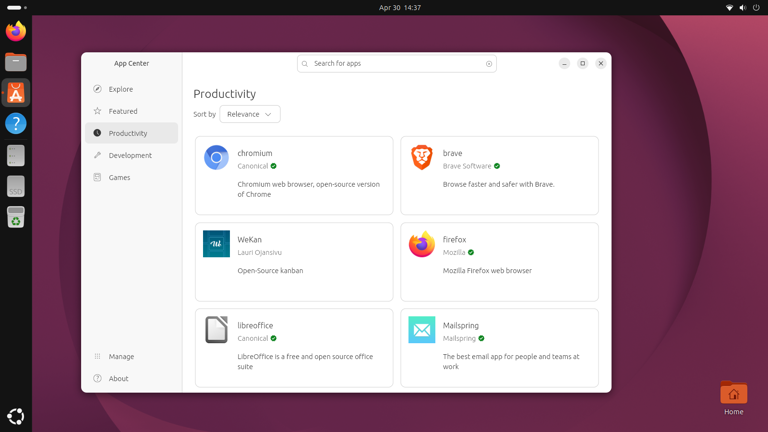768x432 pixels.
Task: Select the Productivity category
Action: pos(131,133)
